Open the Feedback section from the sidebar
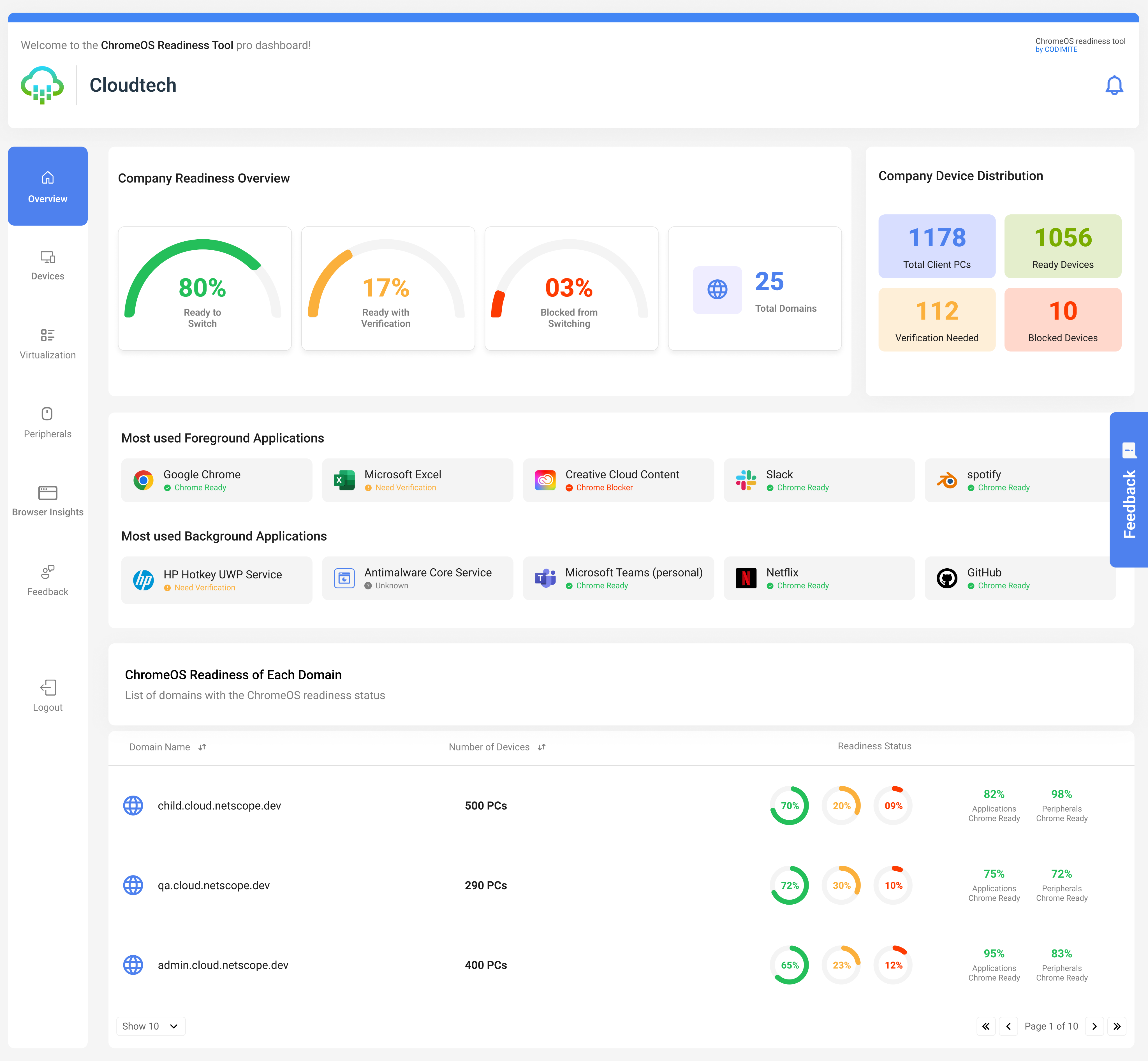Screen dimensions: 1148x1061 48,580
